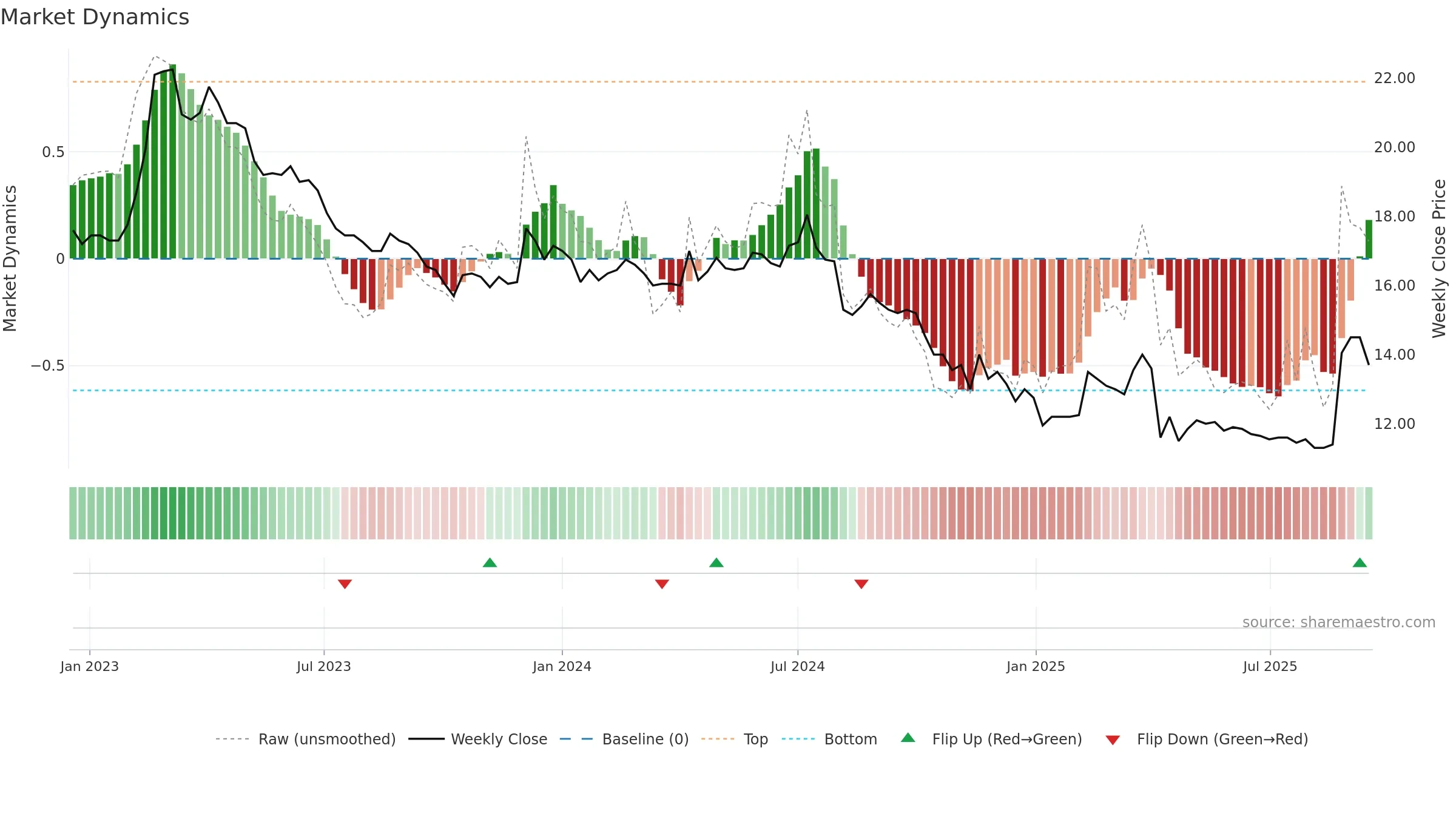Image resolution: width=1456 pixels, height=819 pixels.
Task: Click the Baseline (0) legend entry
Action: [624, 739]
